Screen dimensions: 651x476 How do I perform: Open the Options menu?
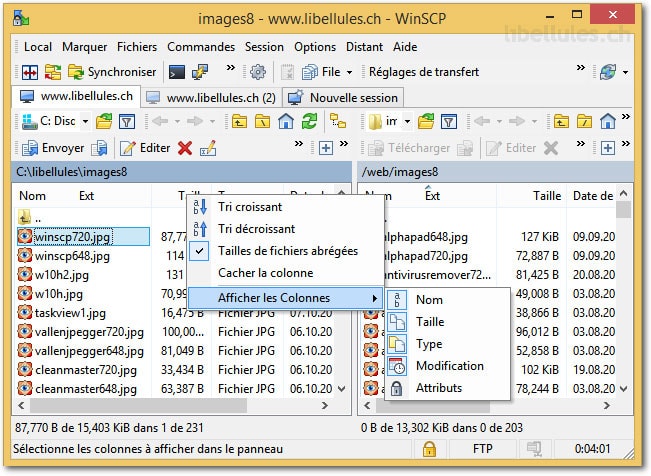[315, 47]
